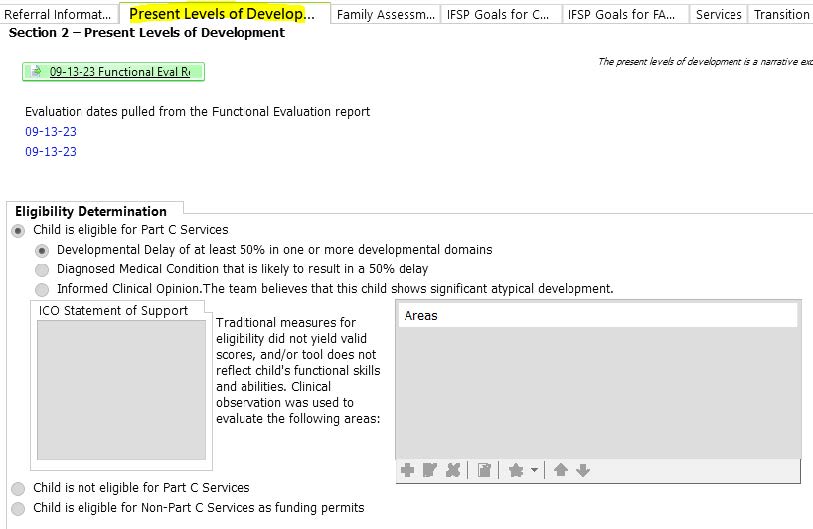Click the move up arrow icon
813x529 pixels.
[x=561, y=470]
